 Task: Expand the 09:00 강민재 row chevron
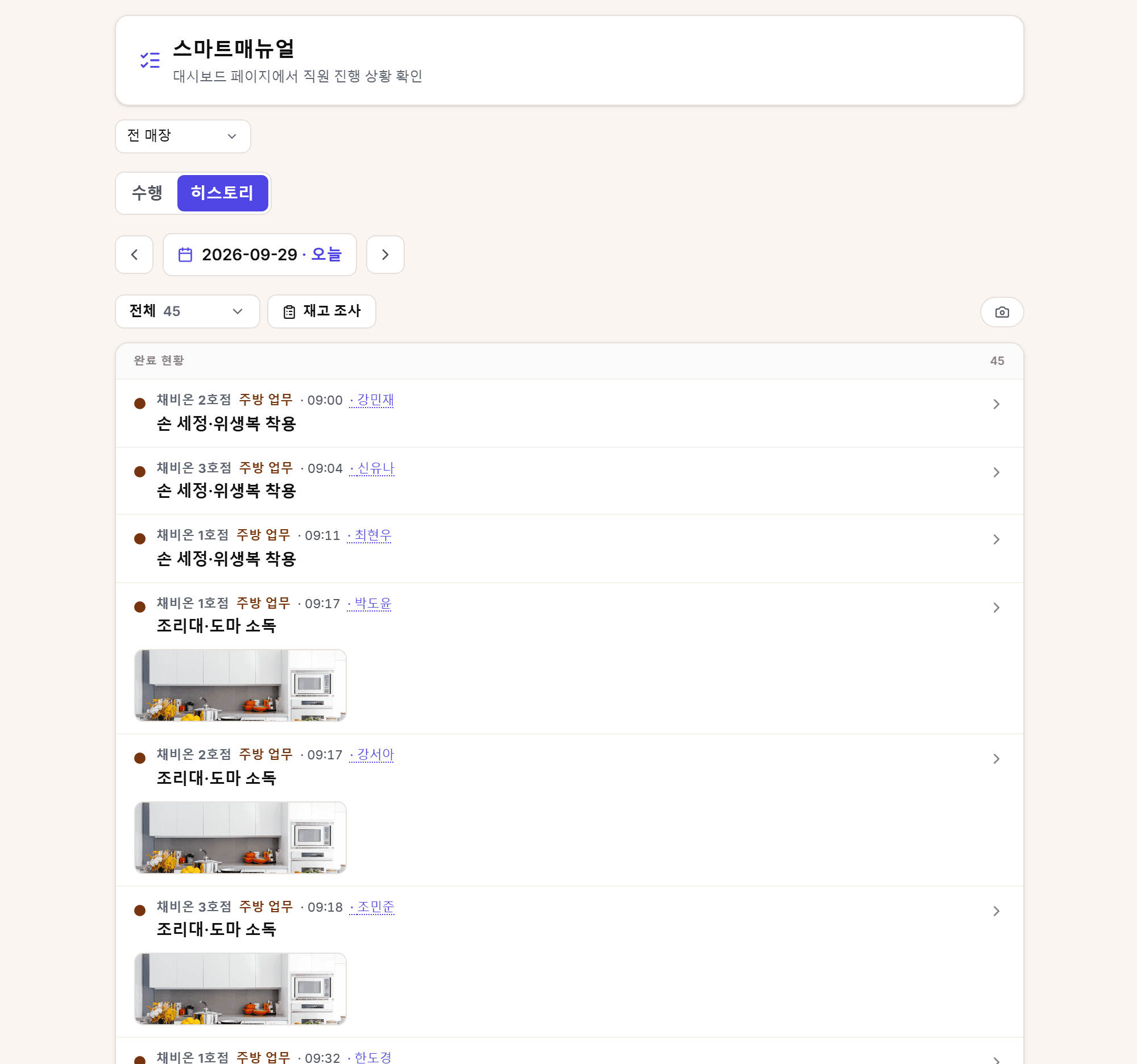click(997, 404)
